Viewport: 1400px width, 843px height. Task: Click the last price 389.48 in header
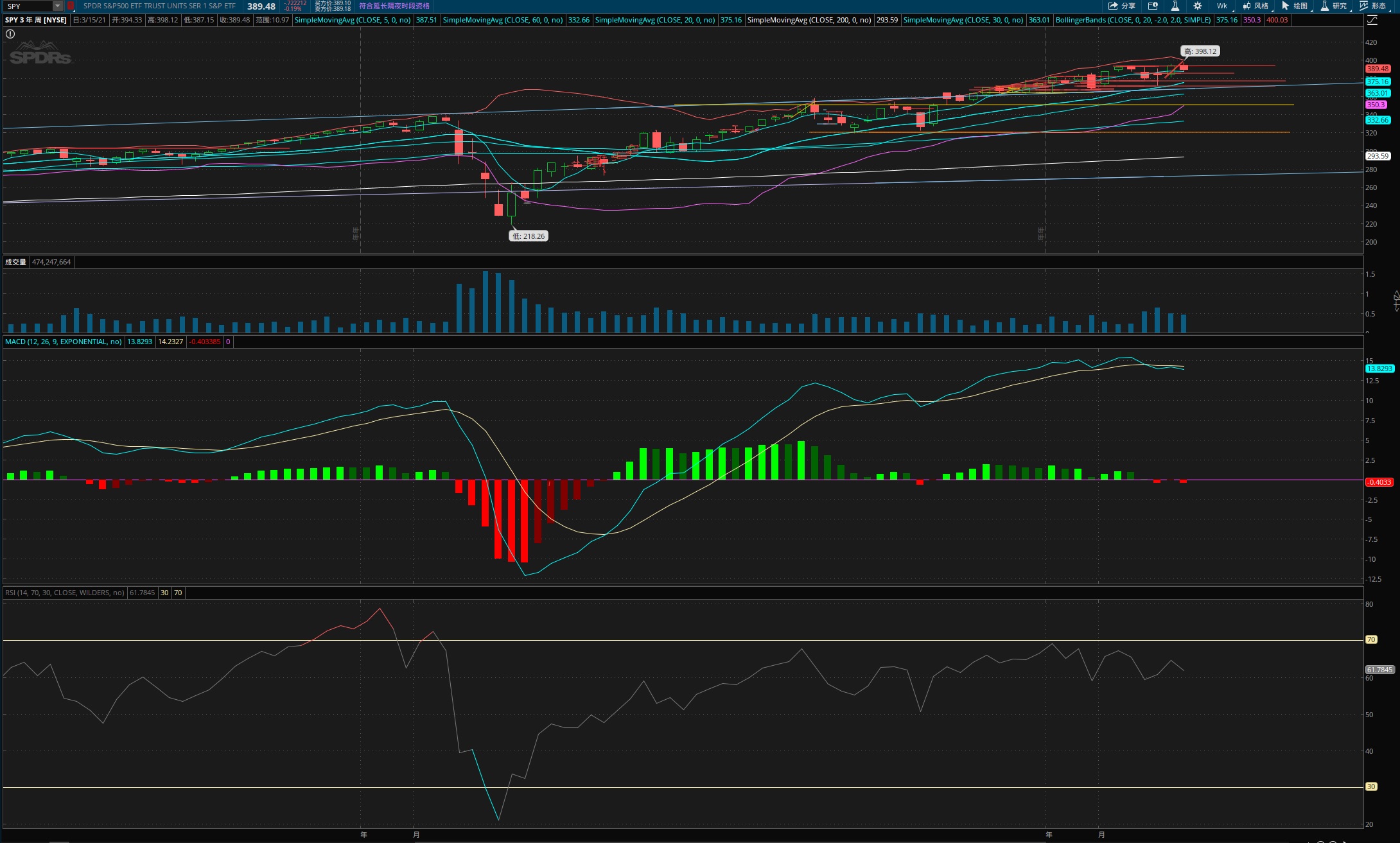tap(261, 6)
